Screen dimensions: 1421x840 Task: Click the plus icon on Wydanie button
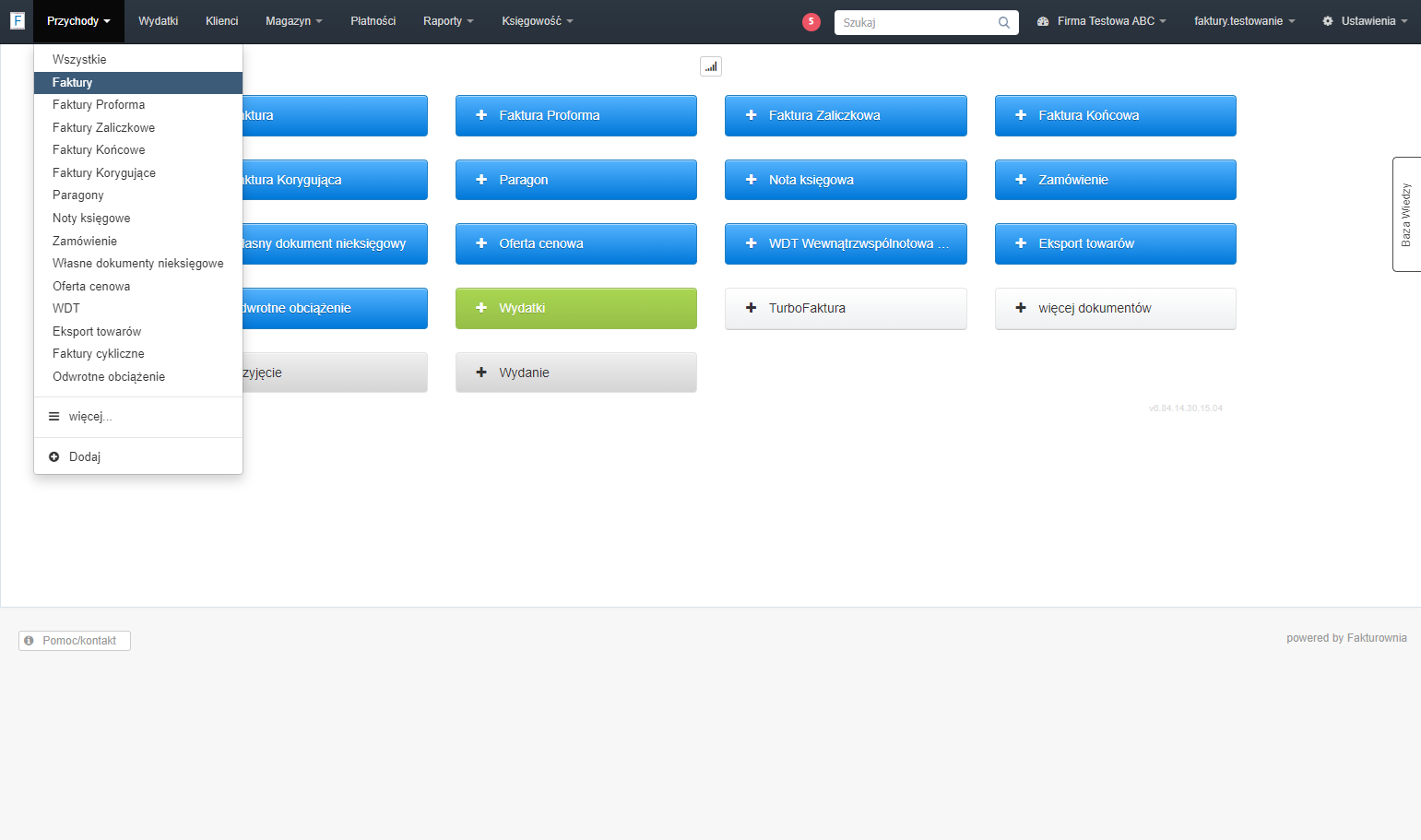pos(481,373)
